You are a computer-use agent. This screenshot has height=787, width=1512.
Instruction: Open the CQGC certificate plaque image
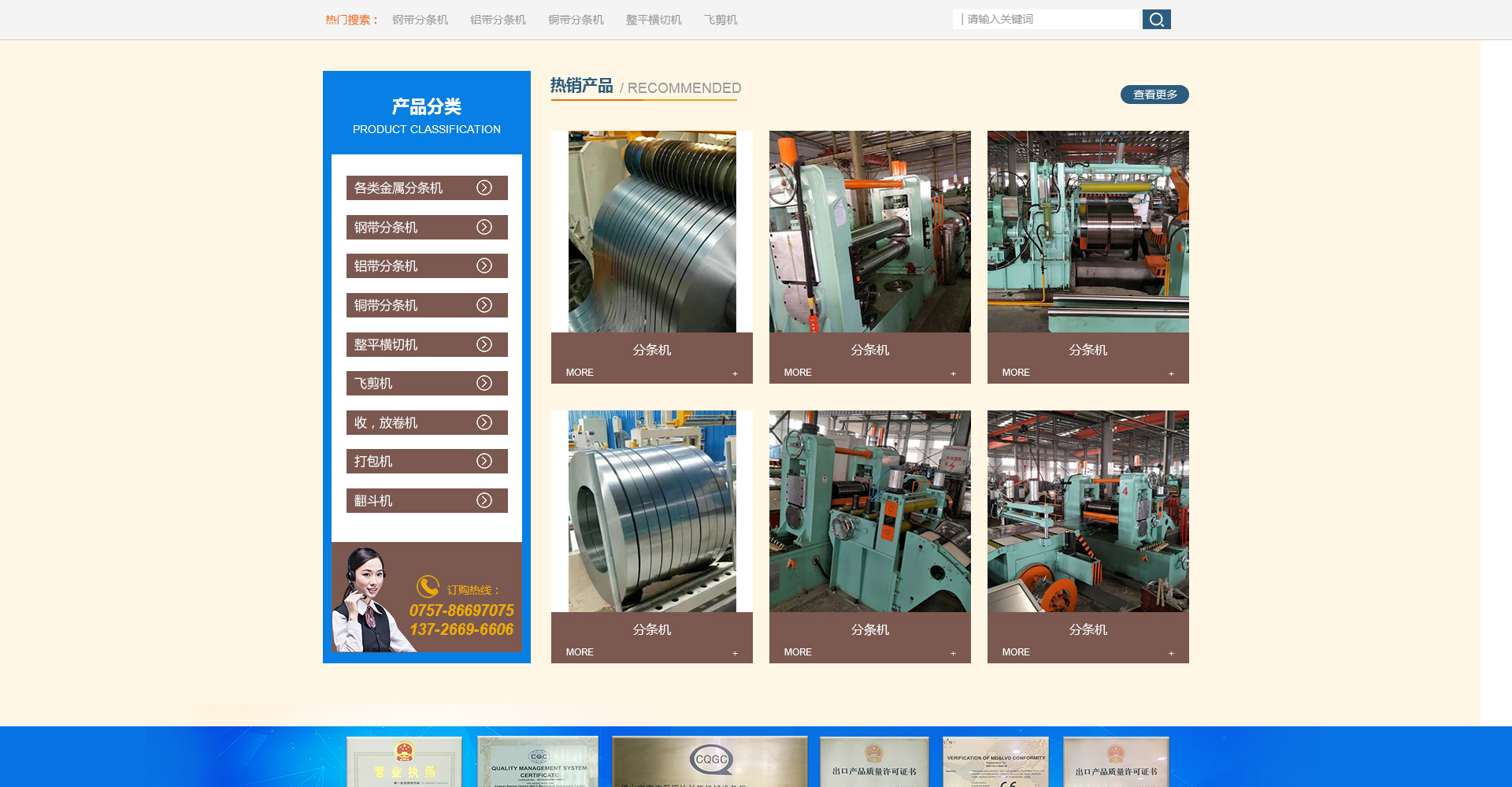click(x=710, y=762)
